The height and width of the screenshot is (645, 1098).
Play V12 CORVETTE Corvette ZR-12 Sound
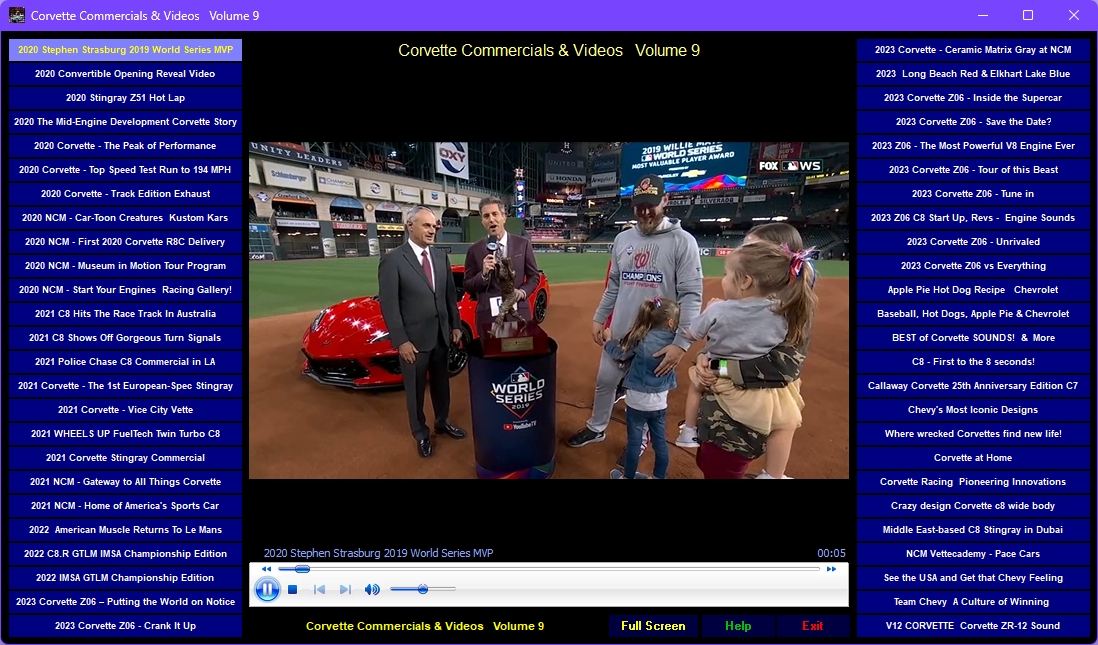coord(973,625)
